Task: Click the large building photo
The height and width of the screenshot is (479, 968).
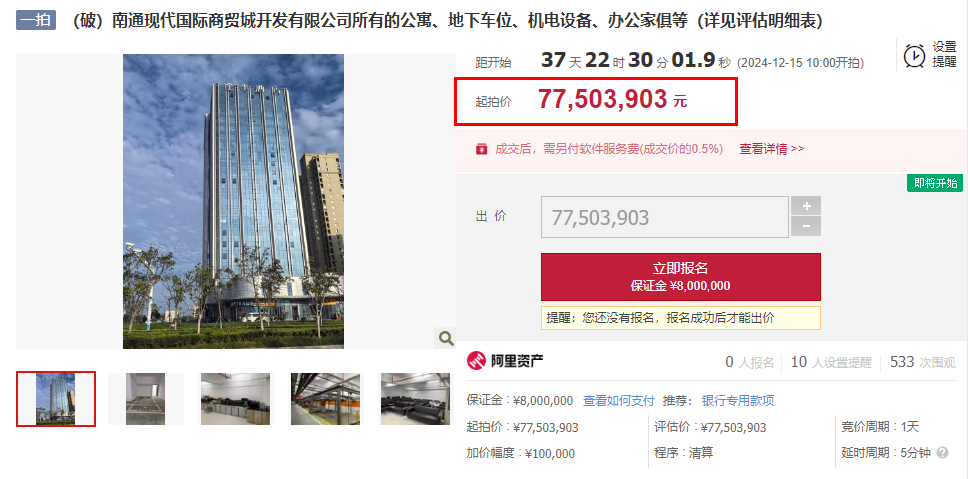Action: (233, 201)
